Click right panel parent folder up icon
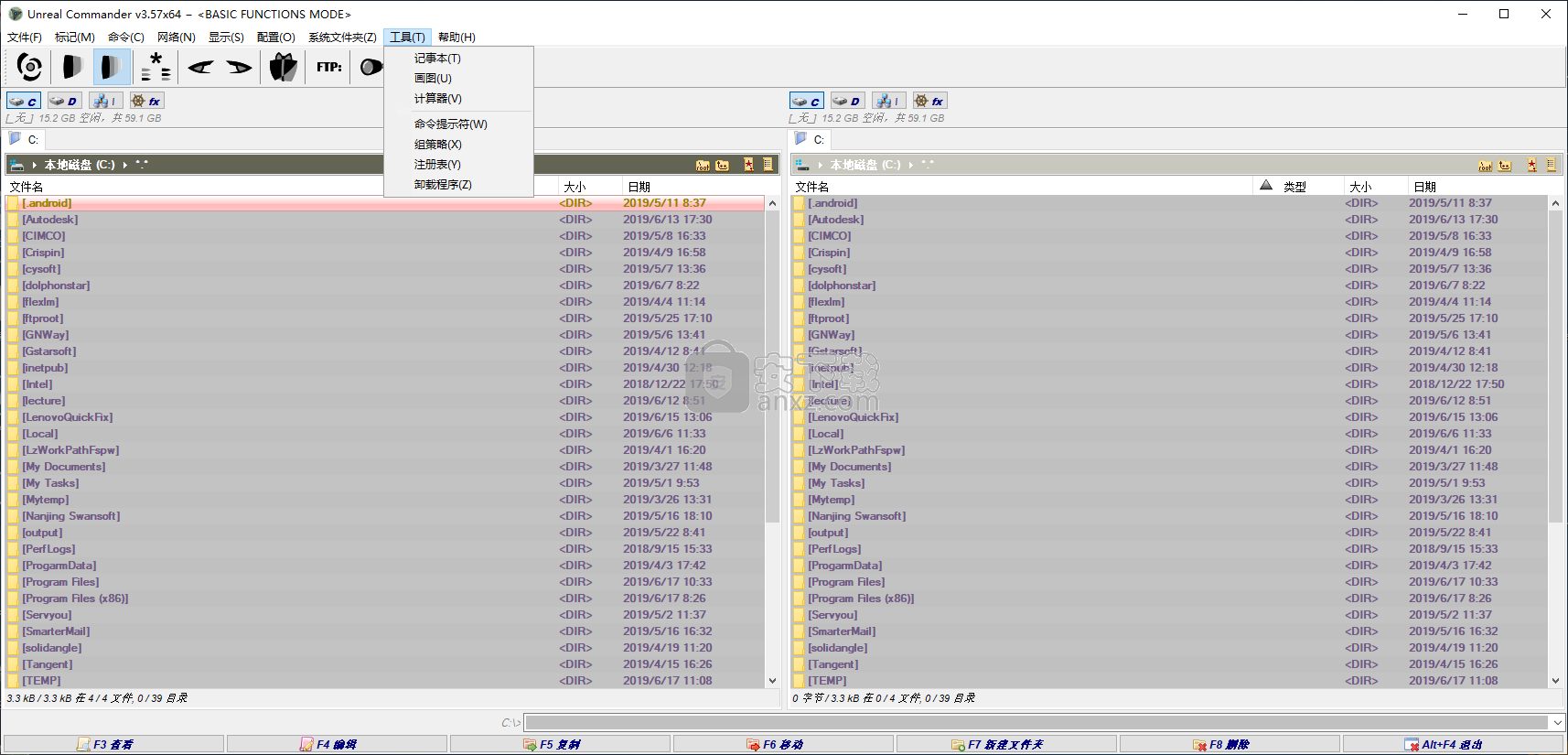This screenshot has height=755, width=1568. 1506,165
